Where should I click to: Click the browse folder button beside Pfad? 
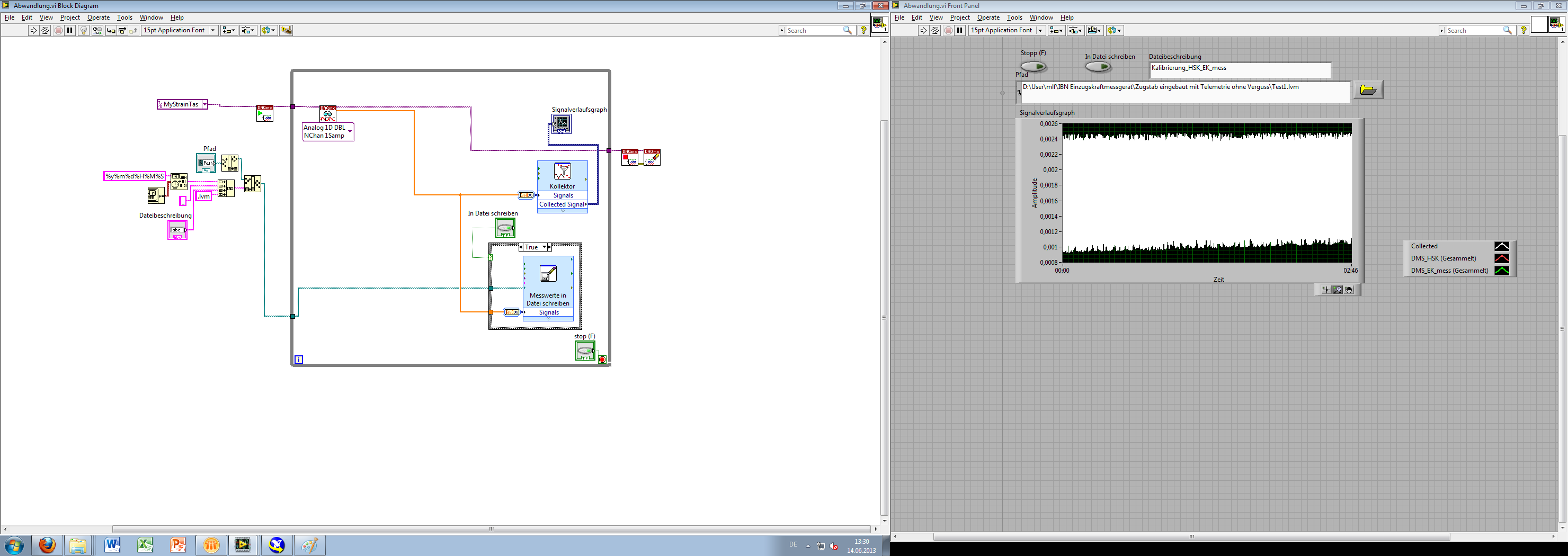click(1368, 90)
